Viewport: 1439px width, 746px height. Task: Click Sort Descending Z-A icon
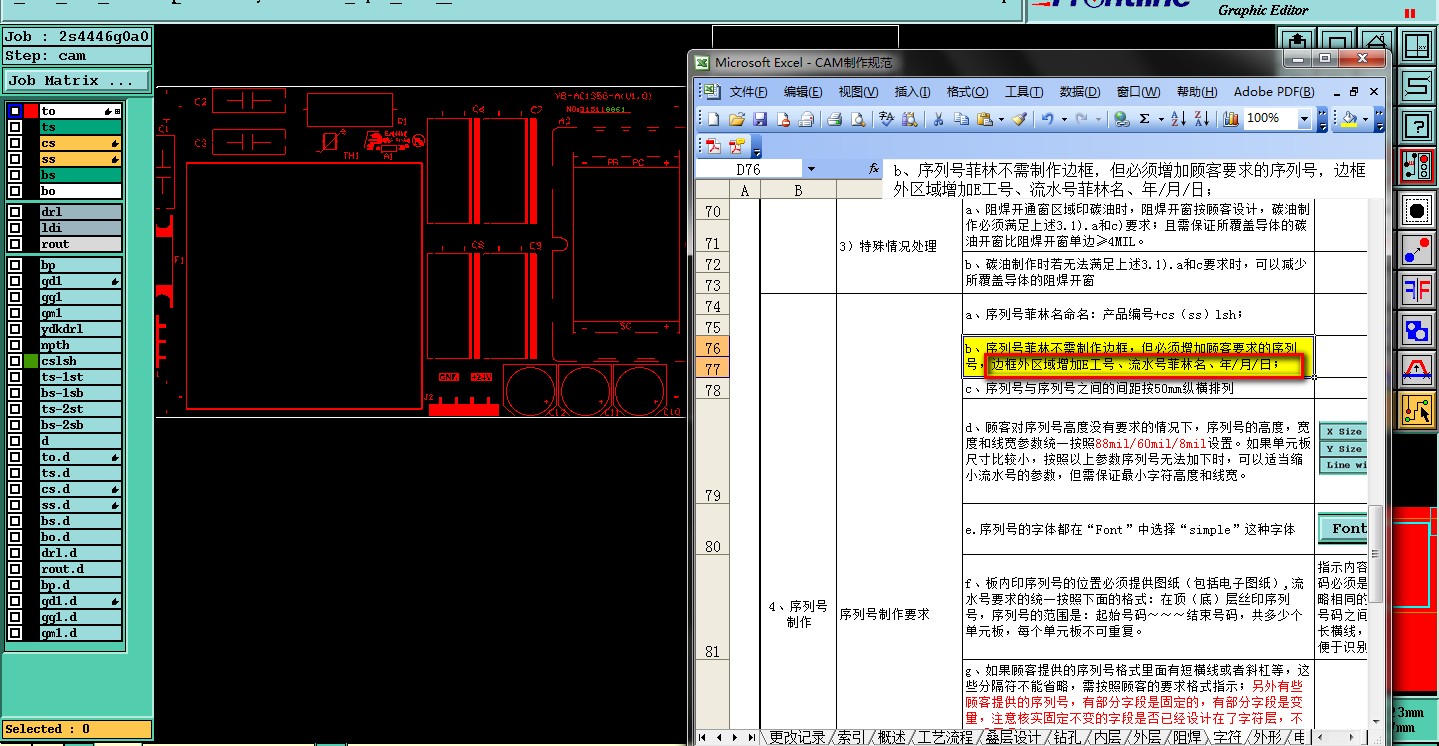(1202, 119)
